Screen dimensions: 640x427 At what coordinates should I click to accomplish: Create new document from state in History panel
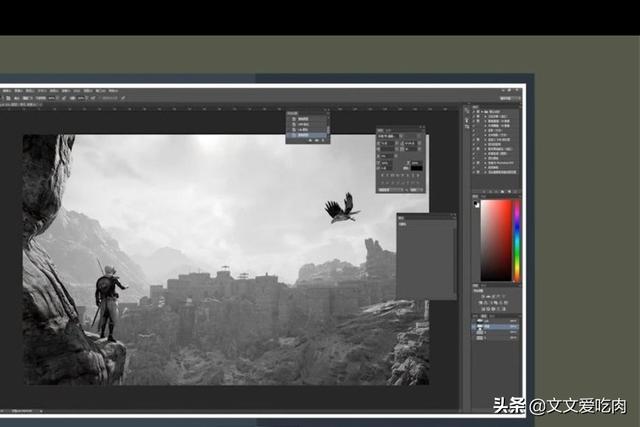click(310, 140)
